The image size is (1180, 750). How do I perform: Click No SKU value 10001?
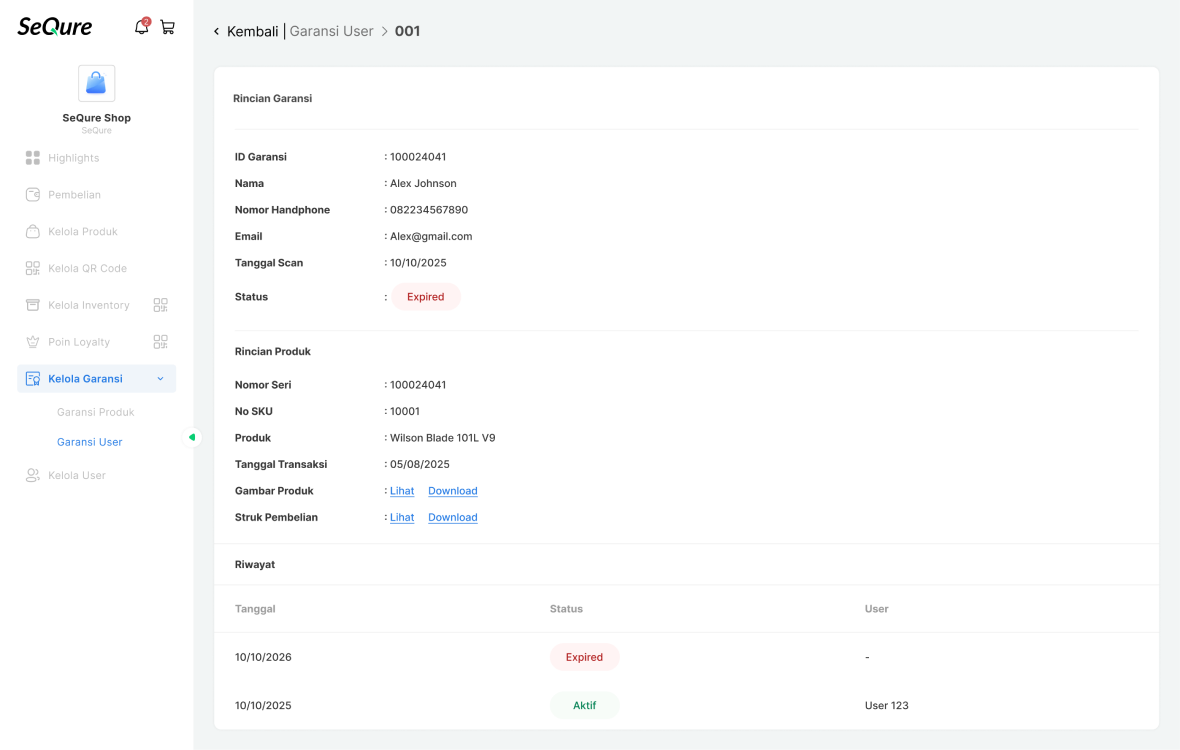(x=405, y=411)
